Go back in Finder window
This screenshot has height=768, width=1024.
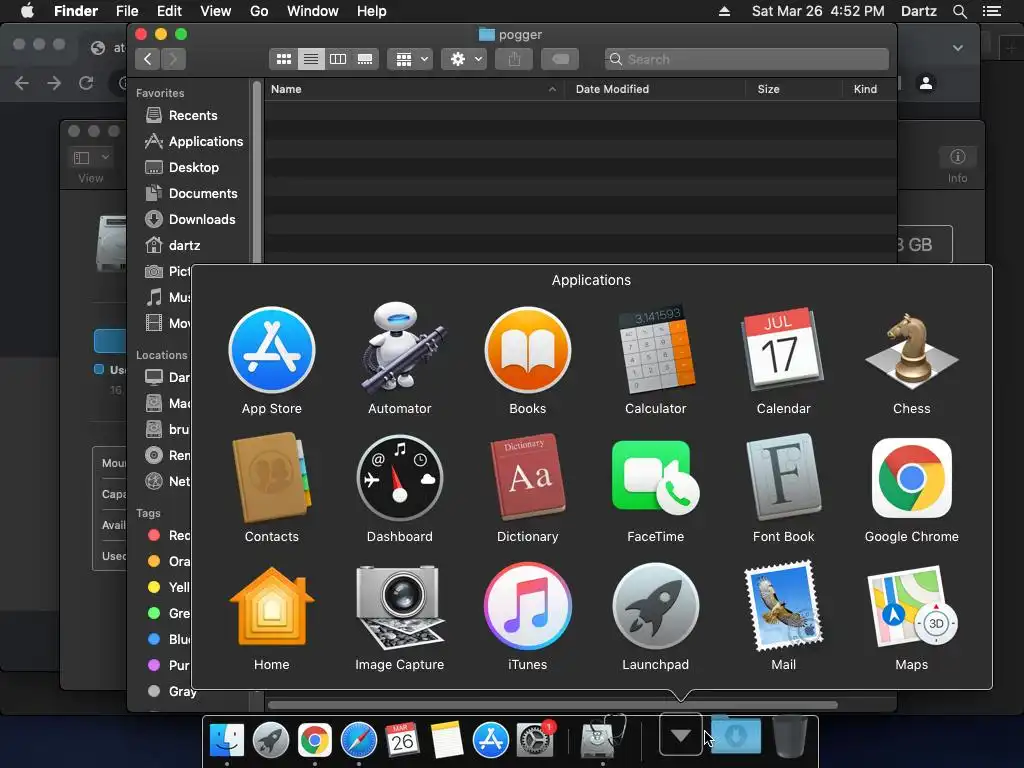(x=148, y=59)
